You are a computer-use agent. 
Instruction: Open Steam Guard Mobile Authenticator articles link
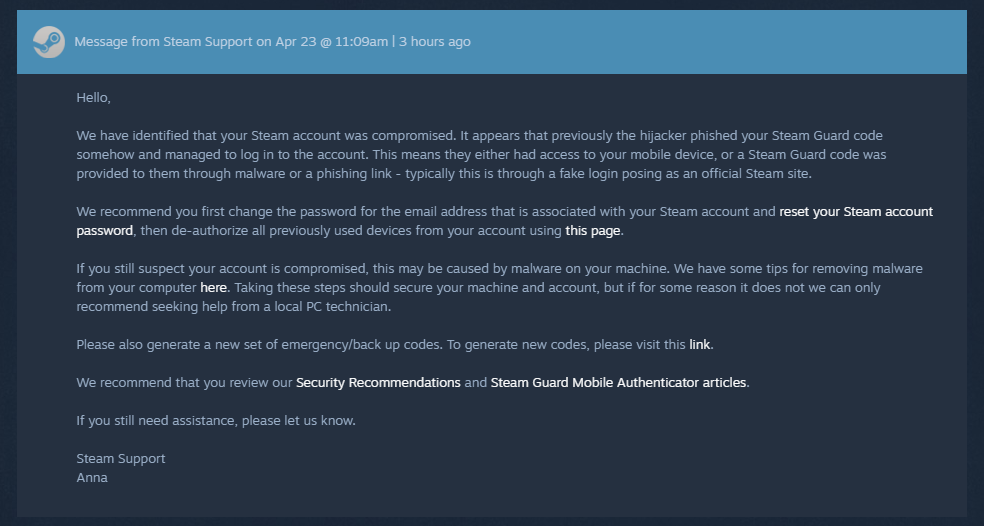(x=618, y=382)
